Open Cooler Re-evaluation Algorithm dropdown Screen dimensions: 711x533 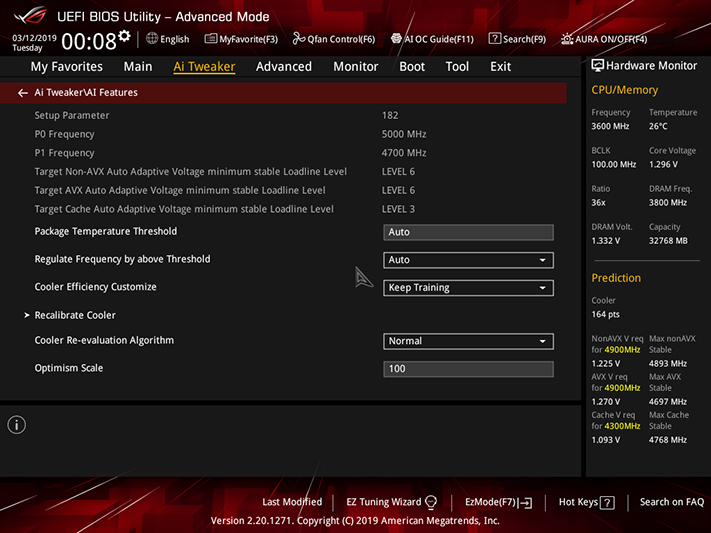(x=468, y=341)
